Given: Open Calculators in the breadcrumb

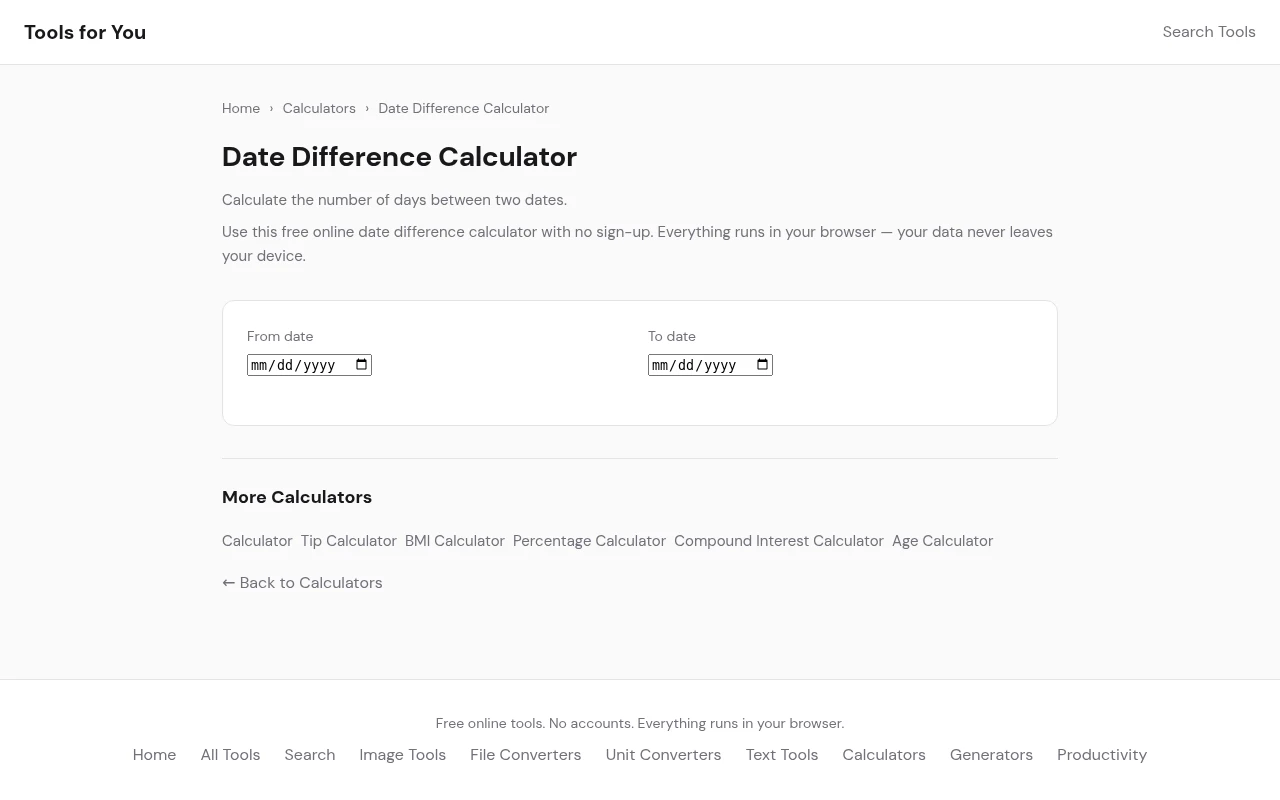Looking at the screenshot, I should (319, 108).
